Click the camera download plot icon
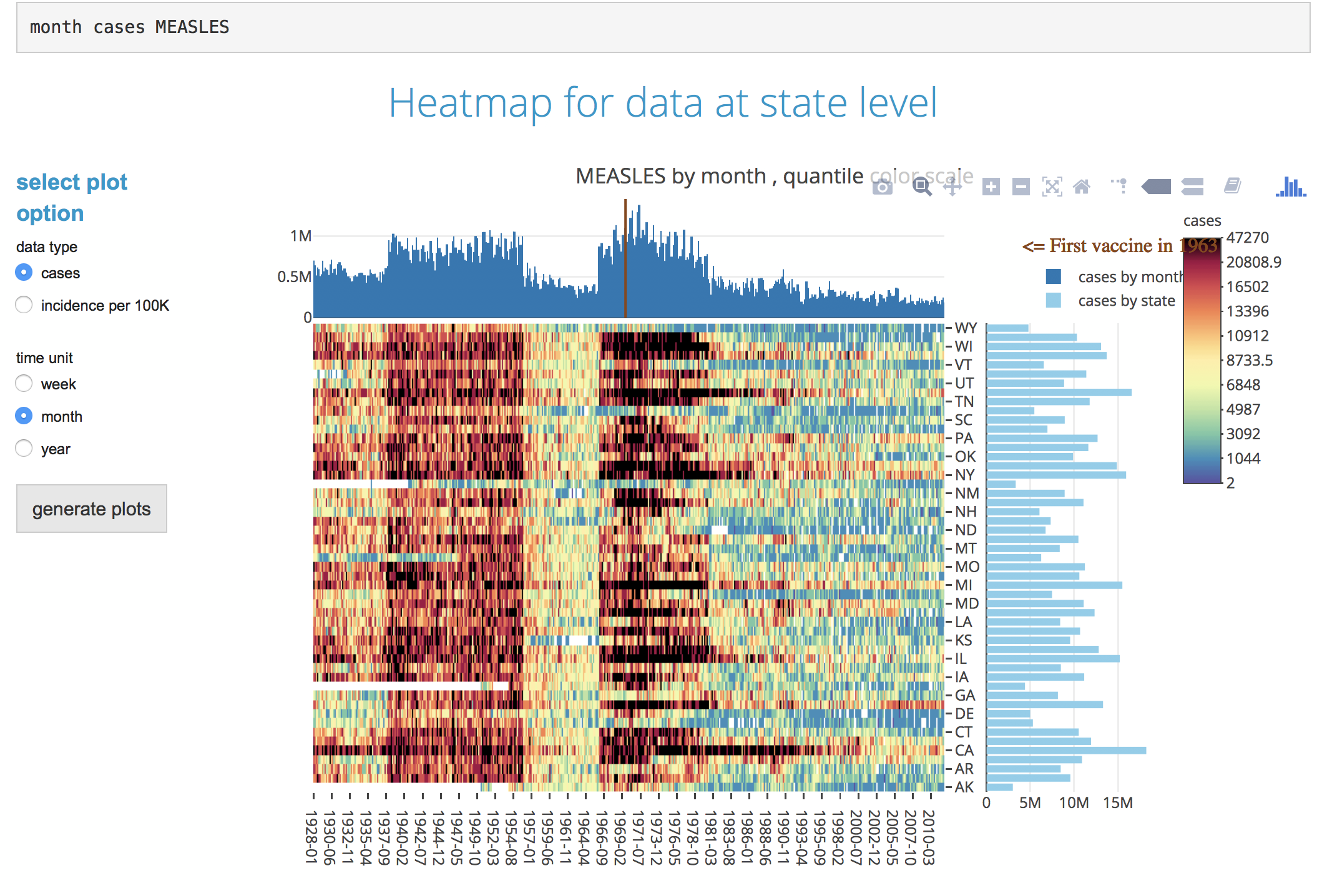 [x=882, y=187]
